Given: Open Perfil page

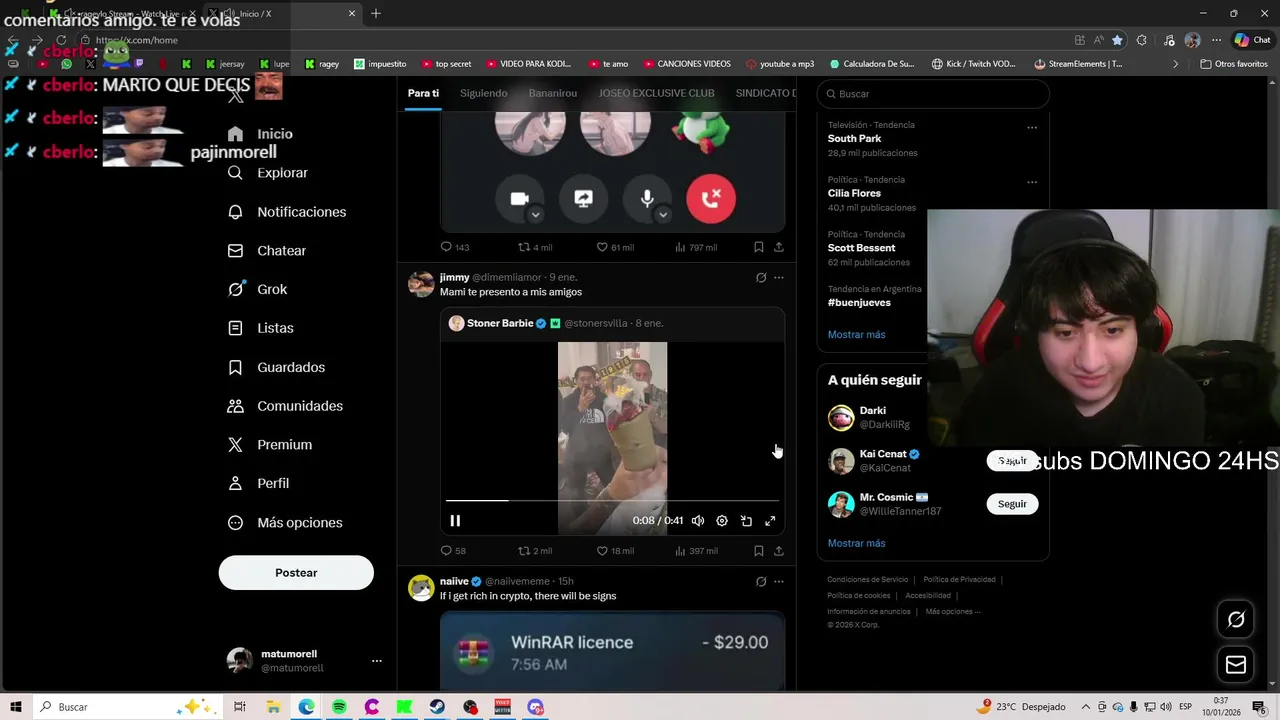Looking at the screenshot, I should [x=259, y=483].
